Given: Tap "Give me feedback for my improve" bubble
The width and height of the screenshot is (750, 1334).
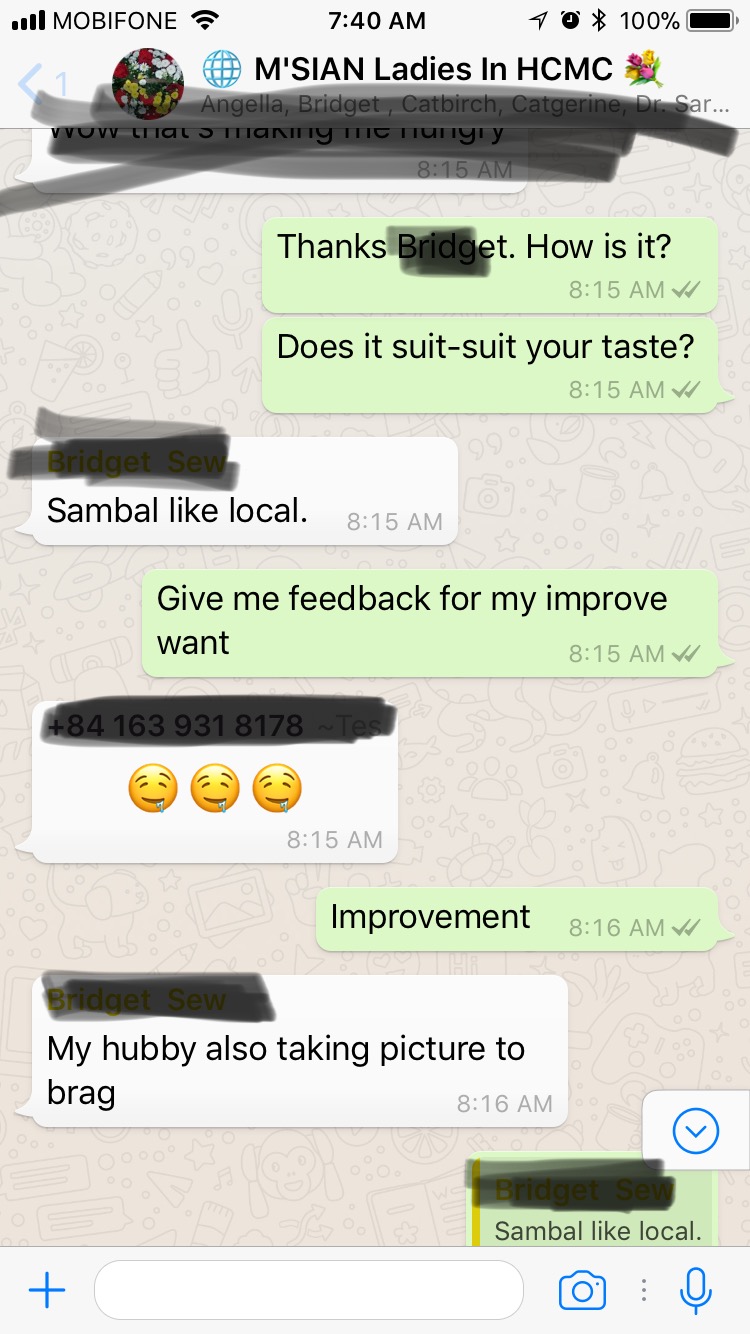Looking at the screenshot, I should coord(430,623).
